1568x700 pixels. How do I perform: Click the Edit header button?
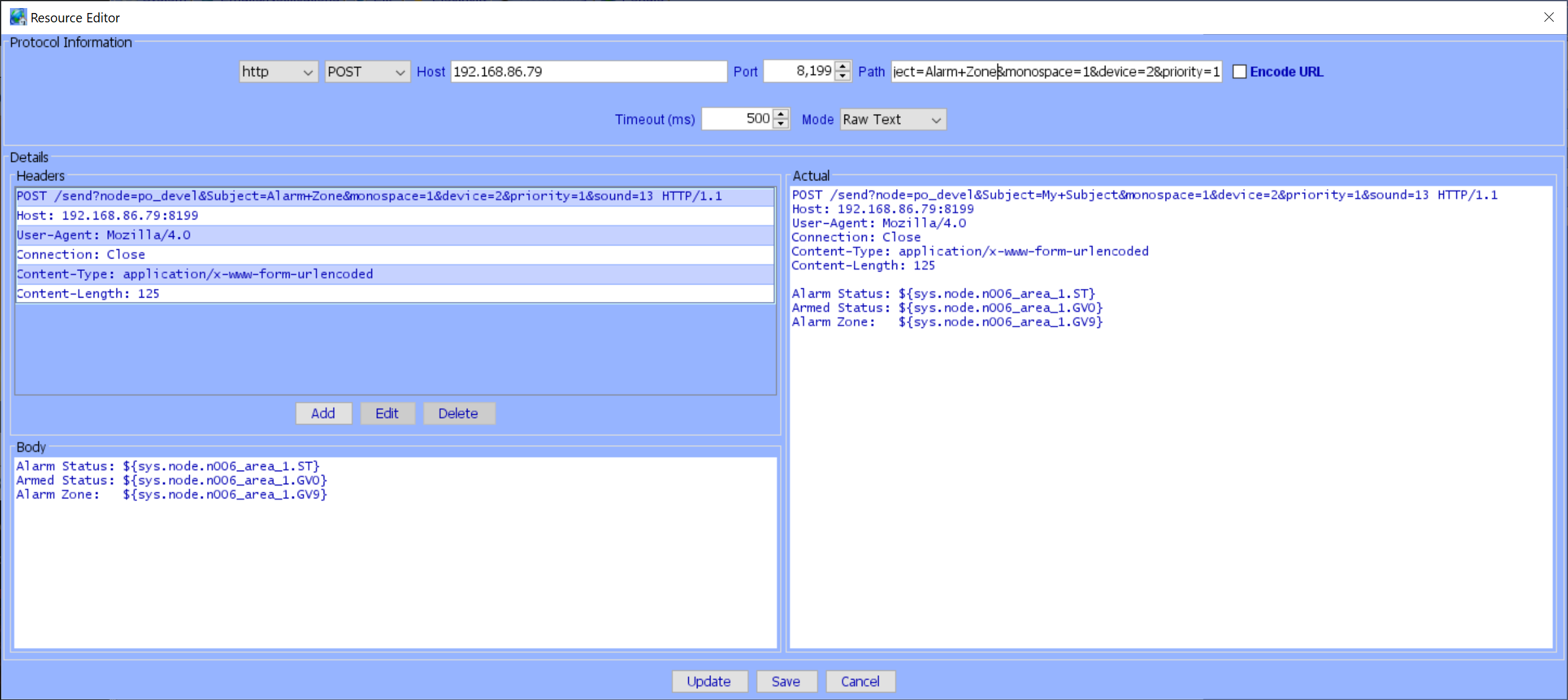386,413
